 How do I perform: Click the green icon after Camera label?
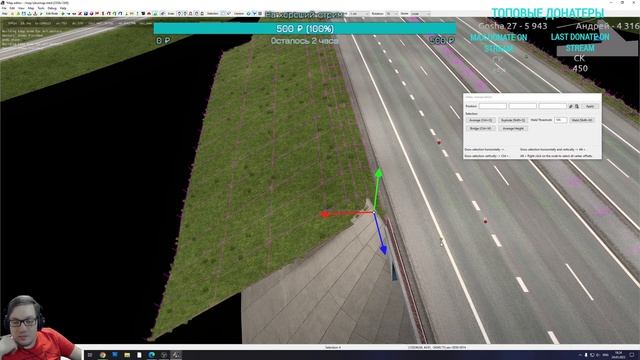tap(248, 13)
